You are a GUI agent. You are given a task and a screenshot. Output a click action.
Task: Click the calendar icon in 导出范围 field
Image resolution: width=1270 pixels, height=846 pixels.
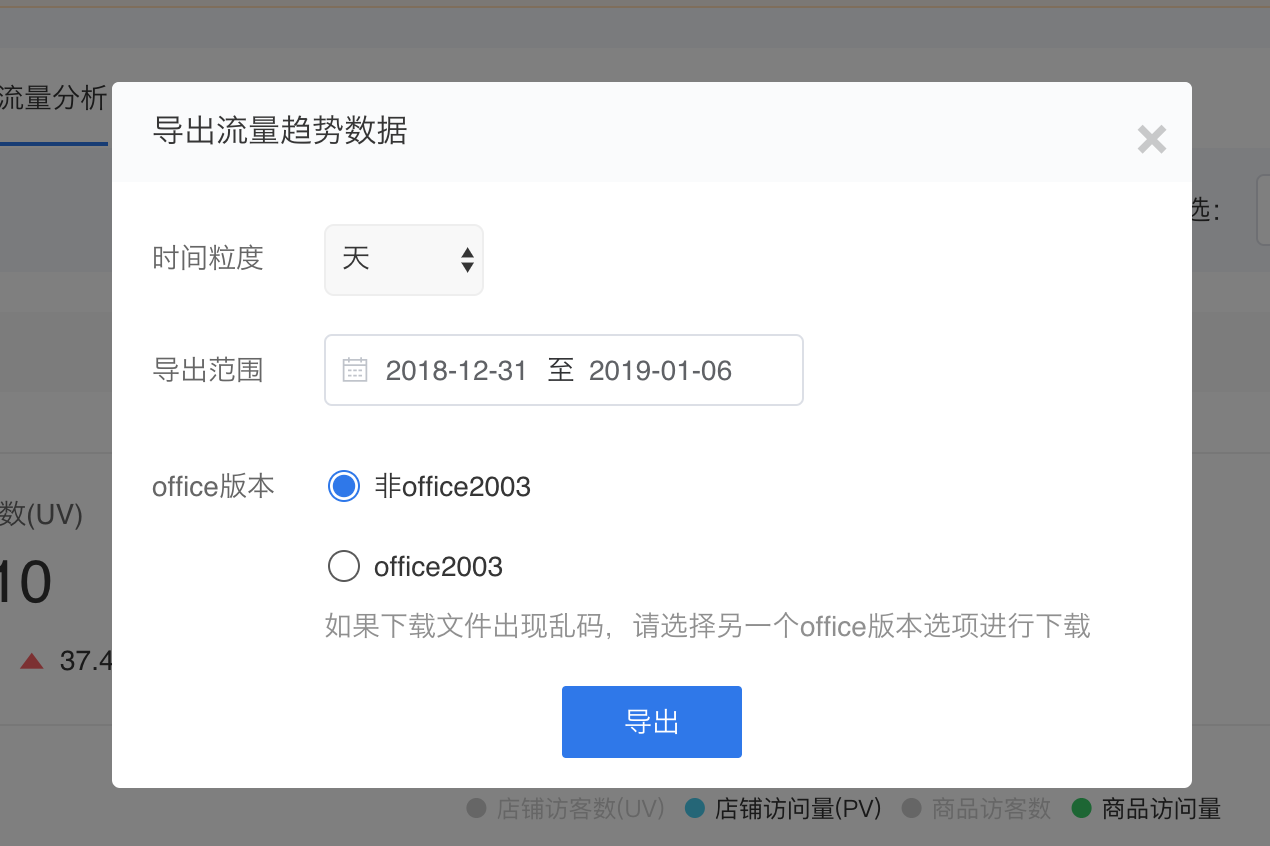[355, 370]
